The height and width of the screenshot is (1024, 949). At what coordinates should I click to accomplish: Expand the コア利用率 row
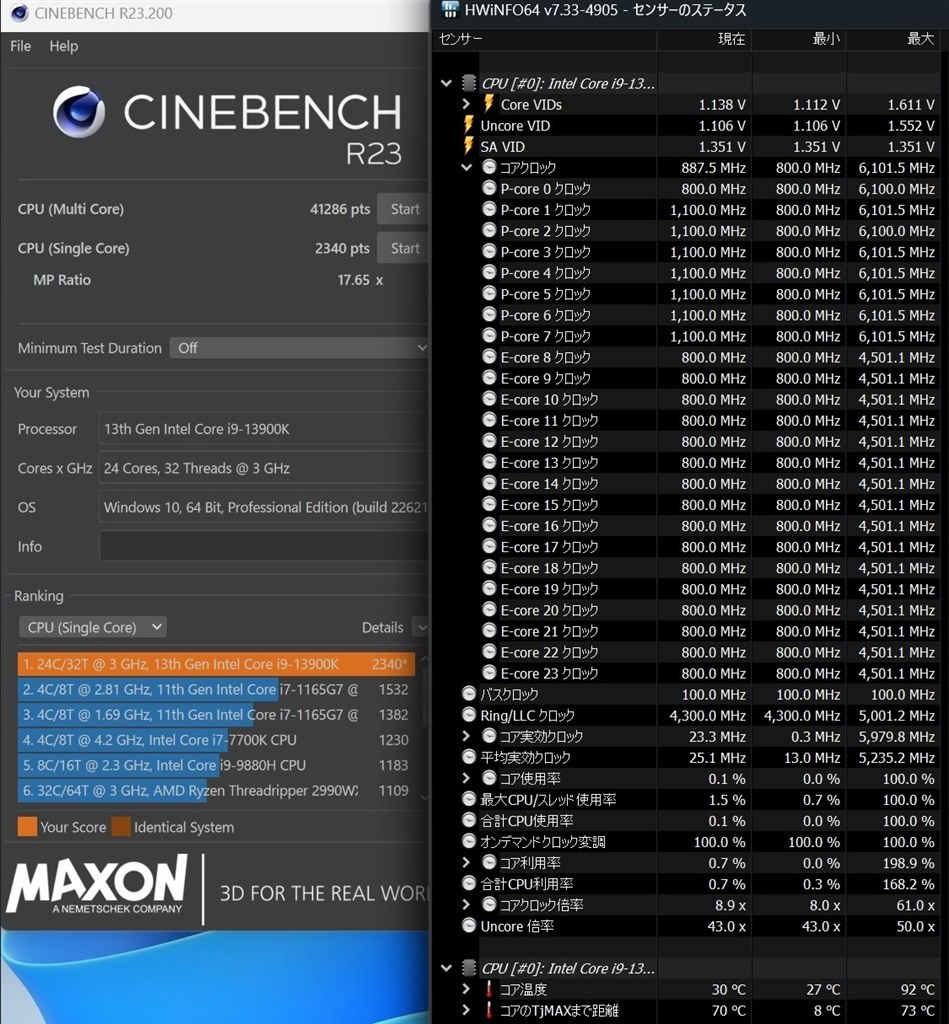point(466,862)
